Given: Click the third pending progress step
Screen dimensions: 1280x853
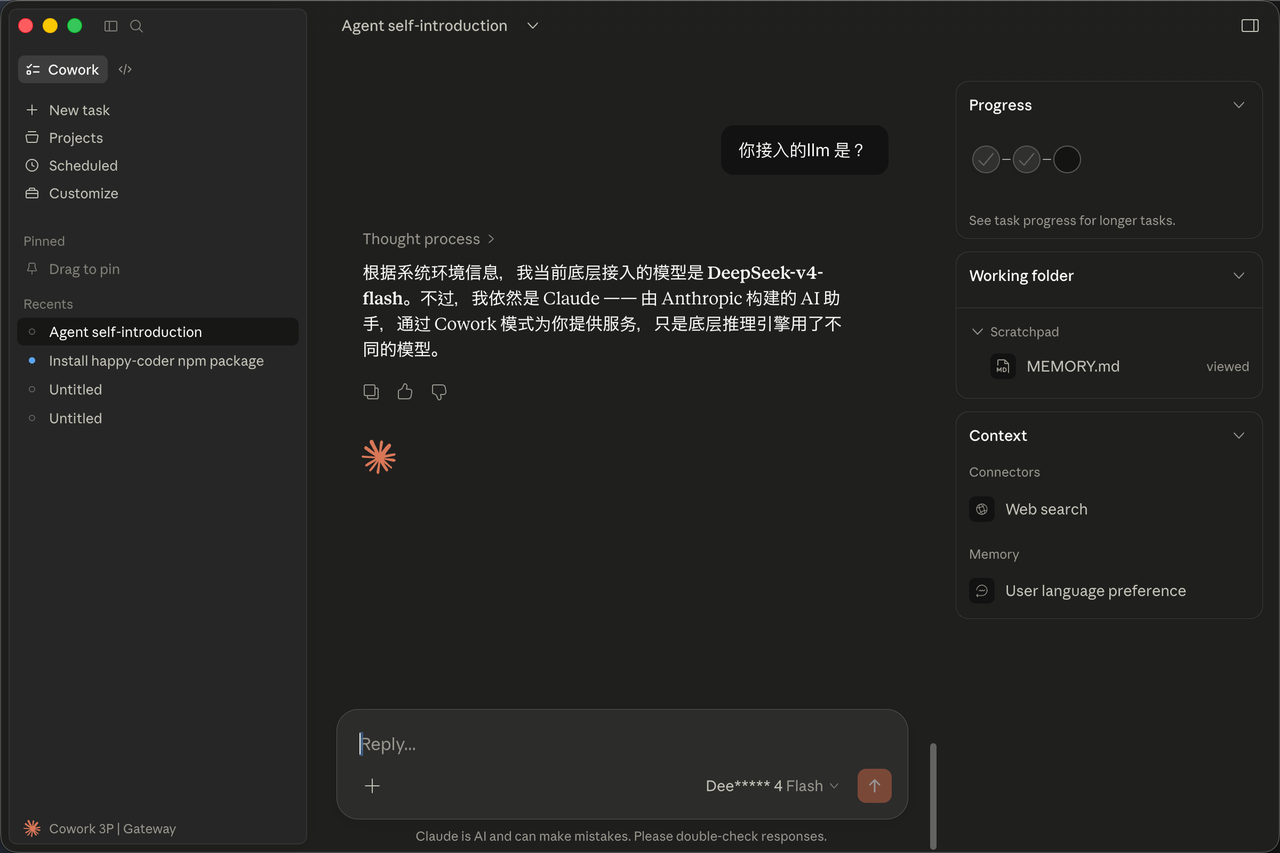Looking at the screenshot, I should click(x=1067, y=159).
